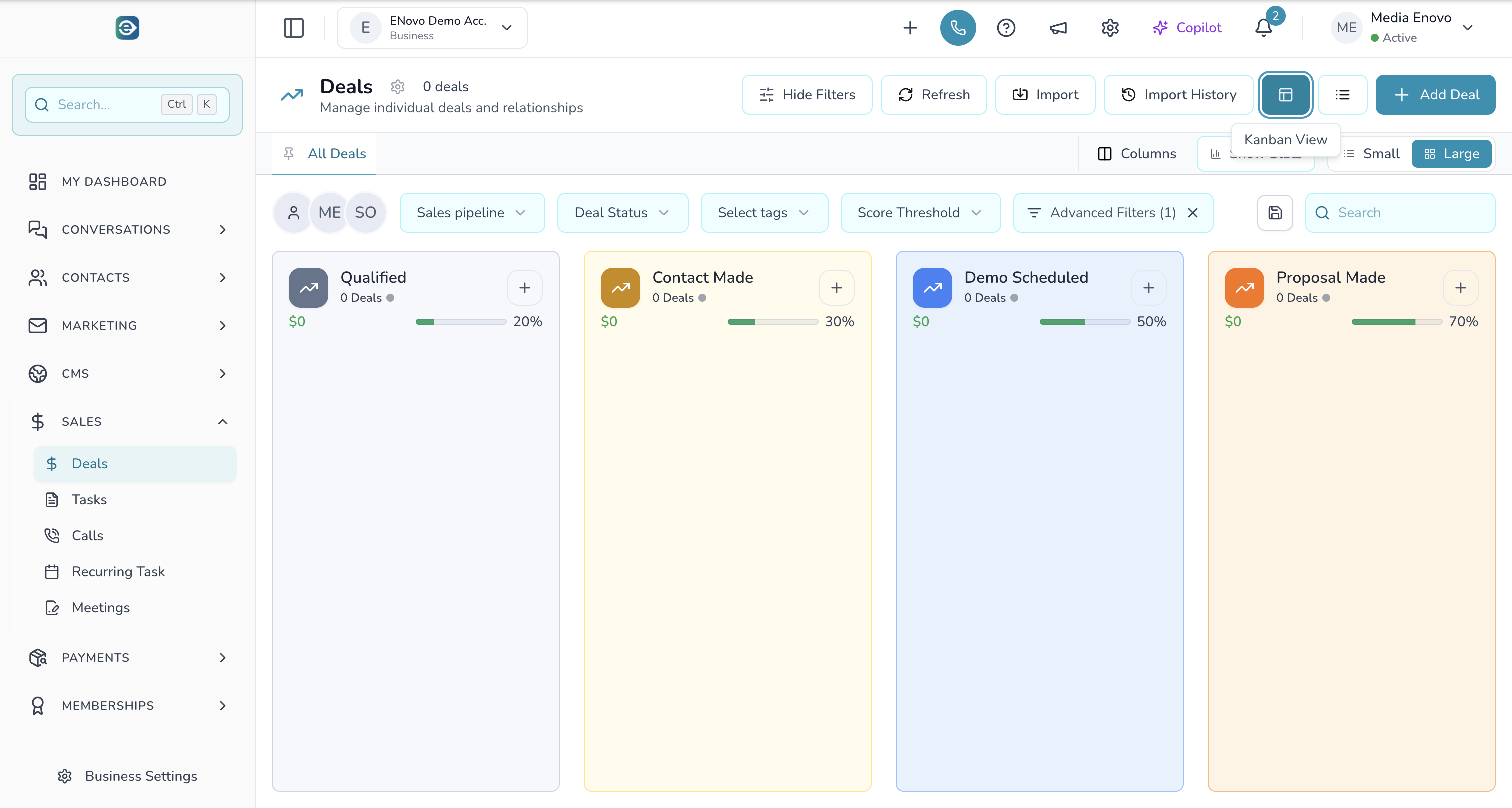Open the Copilot assistant
This screenshot has height=808, width=1512.
click(1187, 27)
